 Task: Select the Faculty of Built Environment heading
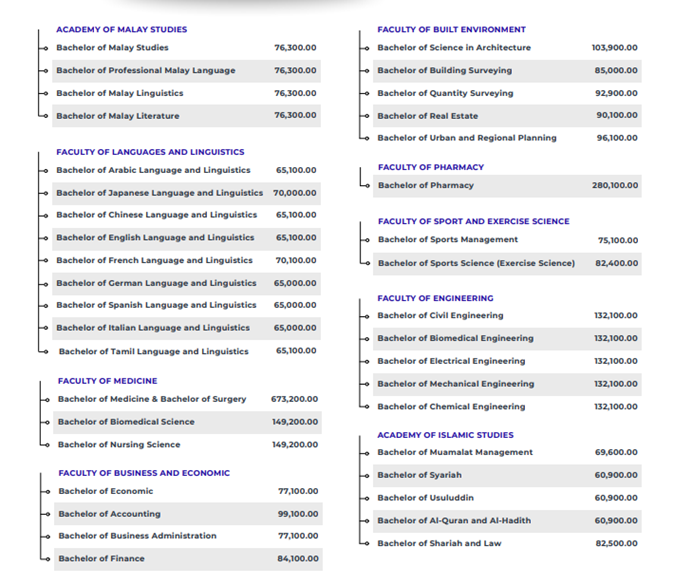pos(451,30)
